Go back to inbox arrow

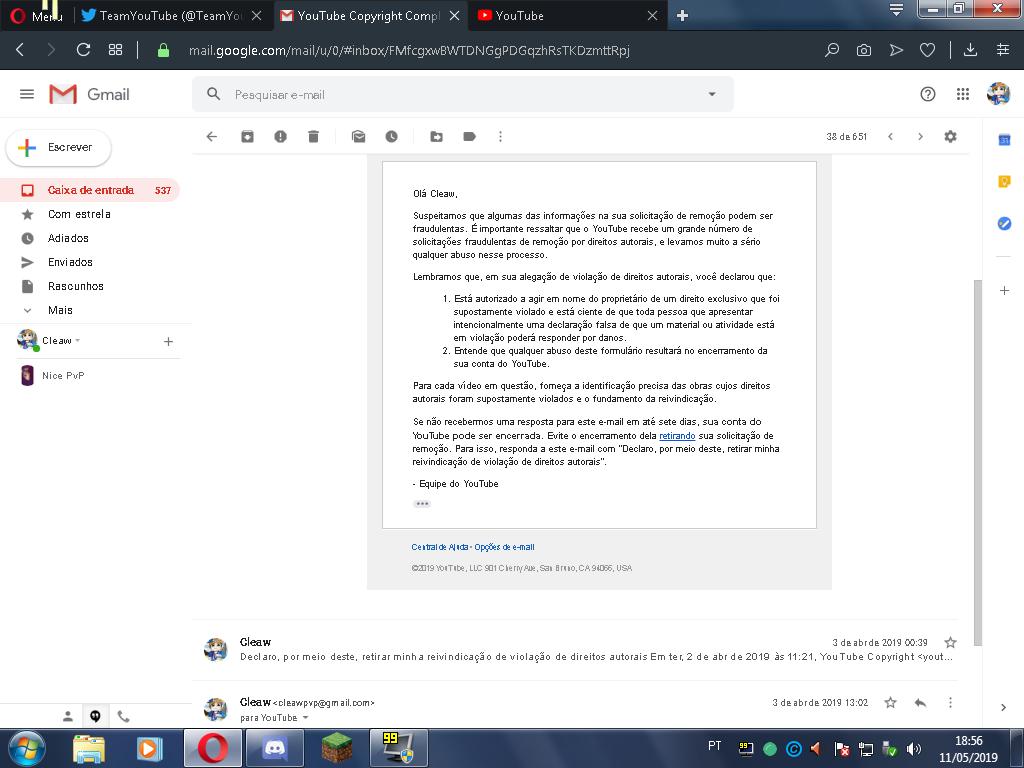(212, 136)
